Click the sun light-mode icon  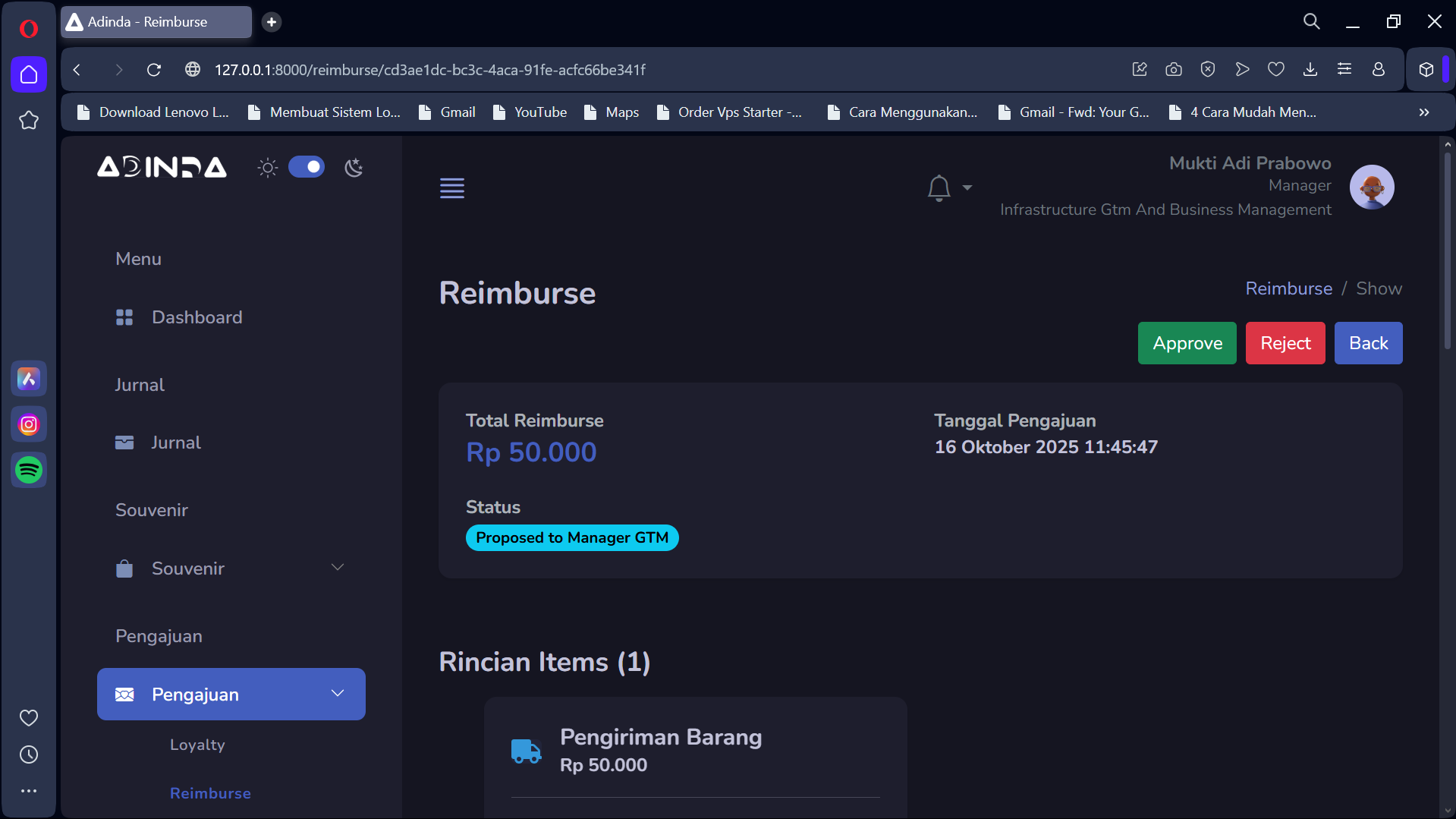(x=267, y=168)
